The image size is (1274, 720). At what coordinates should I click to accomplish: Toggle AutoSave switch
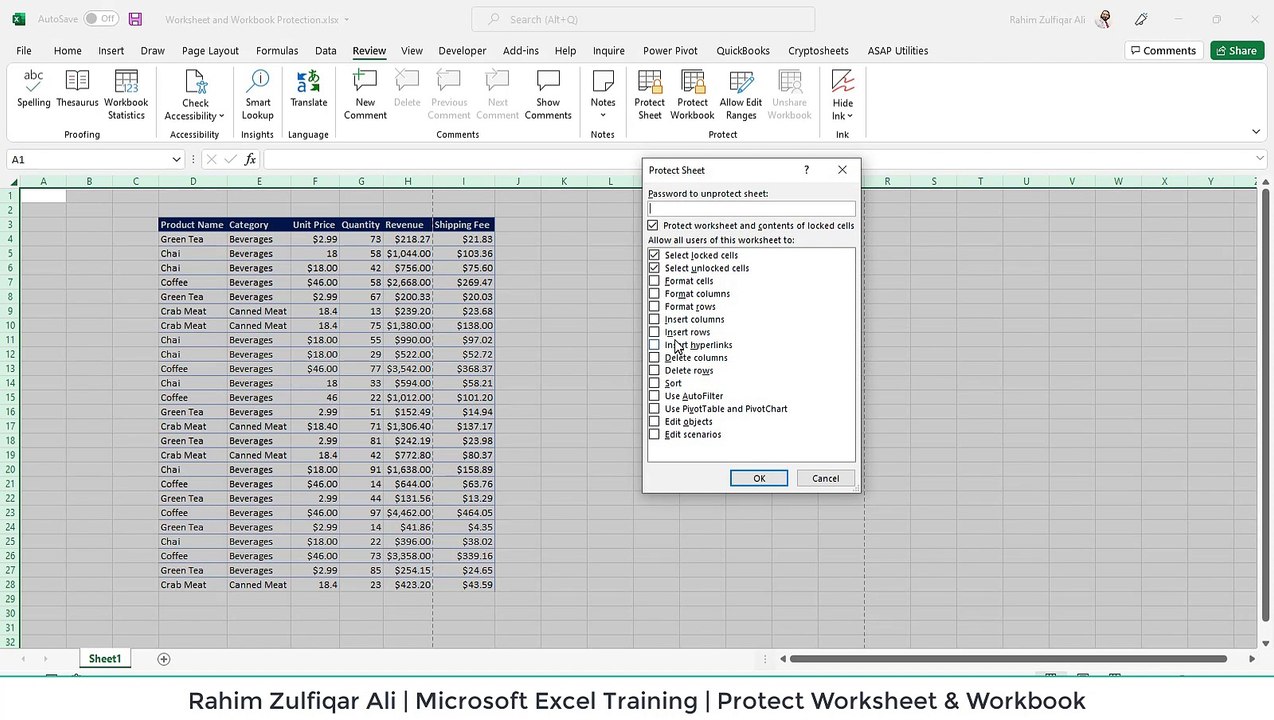coord(100,19)
